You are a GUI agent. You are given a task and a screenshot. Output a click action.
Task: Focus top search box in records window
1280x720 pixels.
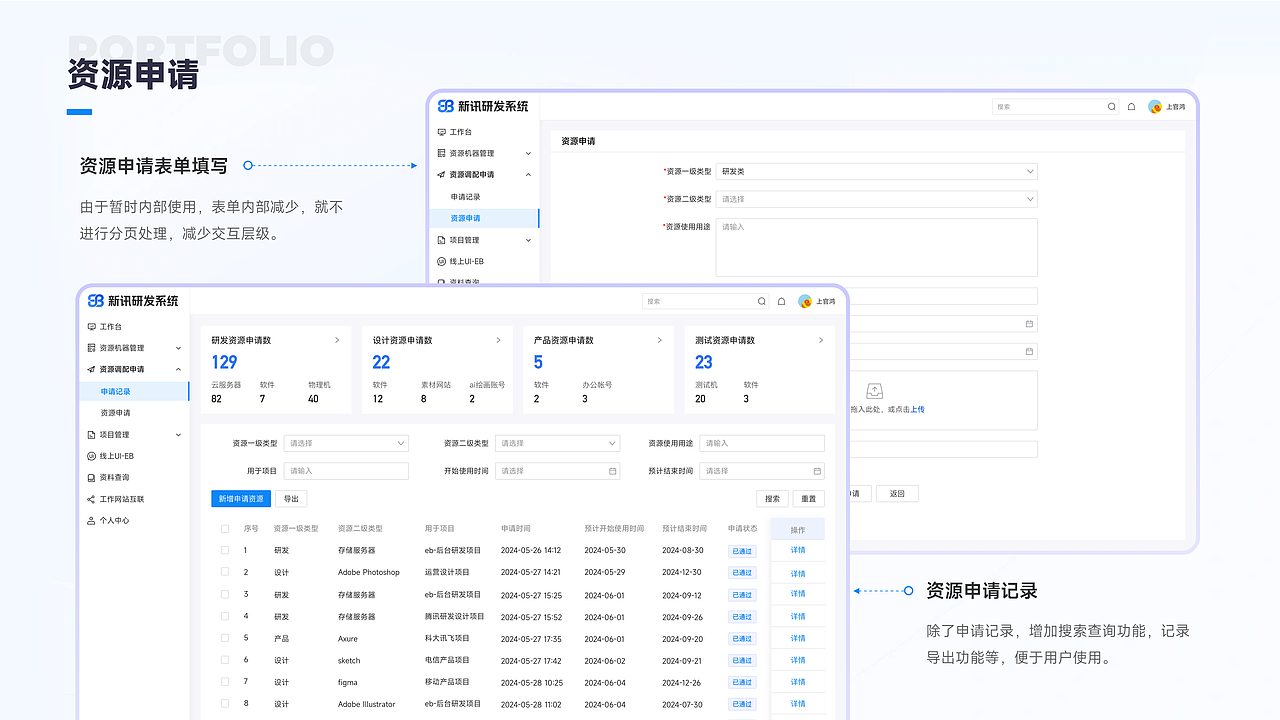[x=705, y=301]
